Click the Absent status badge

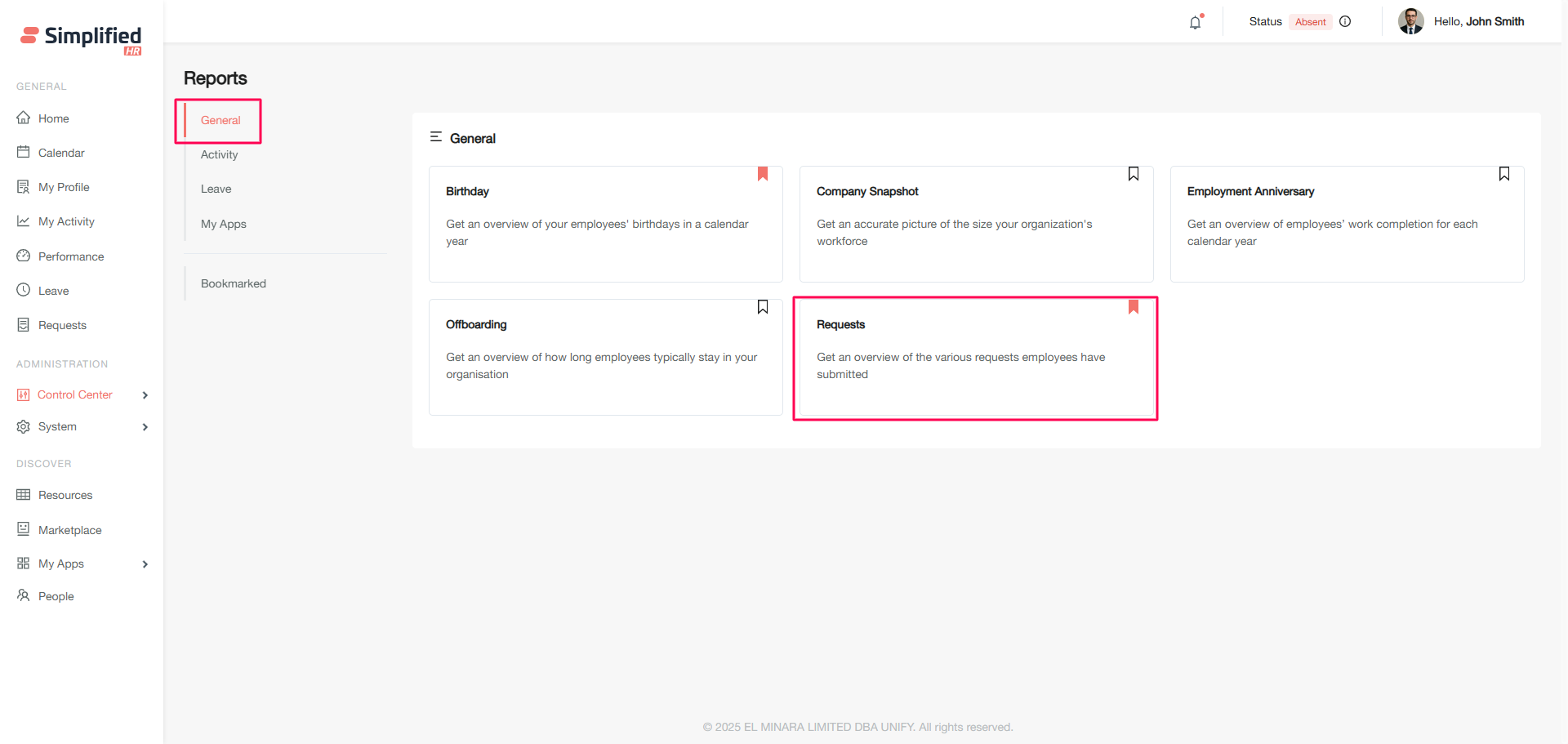[x=1310, y=22]
